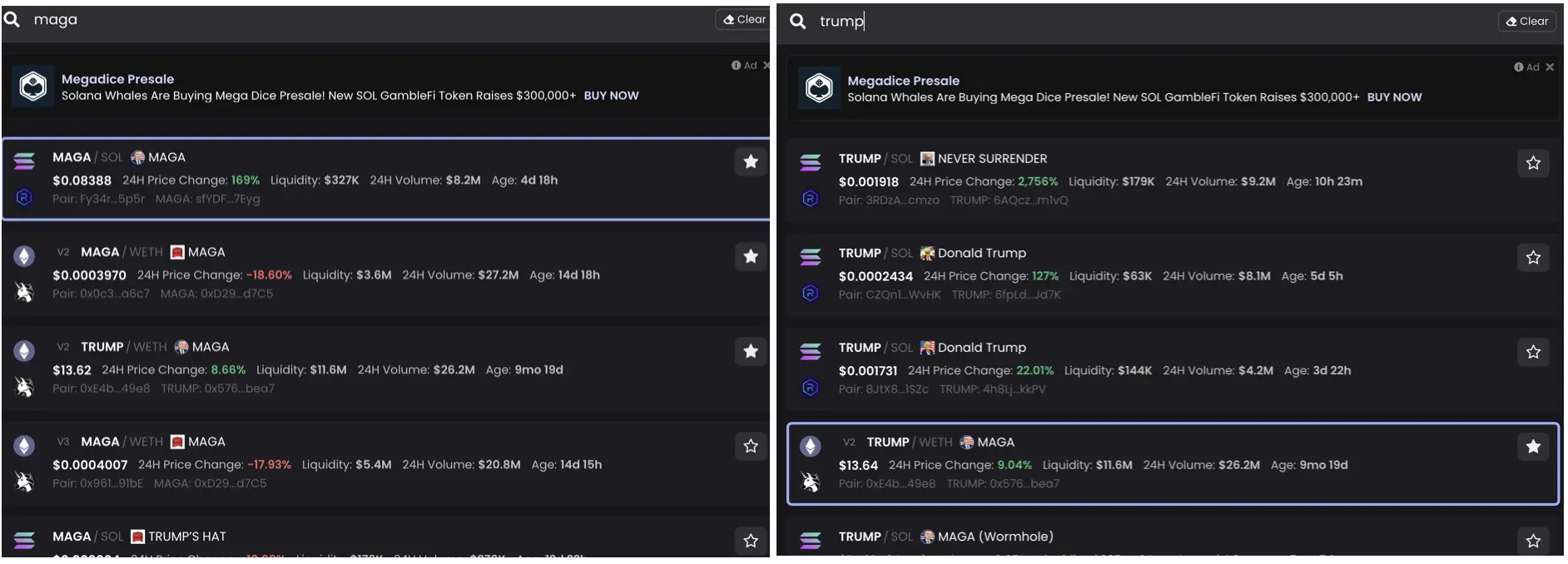Viewport: 1568px width, 564px height.
Task: Click the Solana icon on the TRUMP'S HAT pair
Action: 24,540
